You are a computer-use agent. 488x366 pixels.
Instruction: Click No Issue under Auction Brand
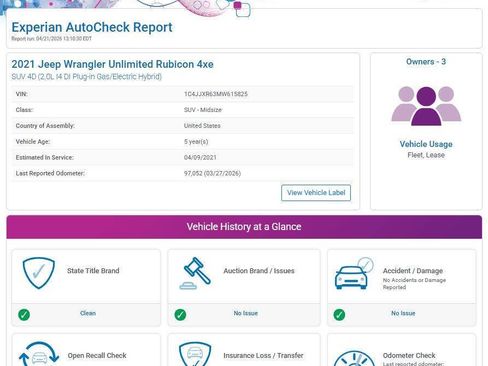pos(246,313)
